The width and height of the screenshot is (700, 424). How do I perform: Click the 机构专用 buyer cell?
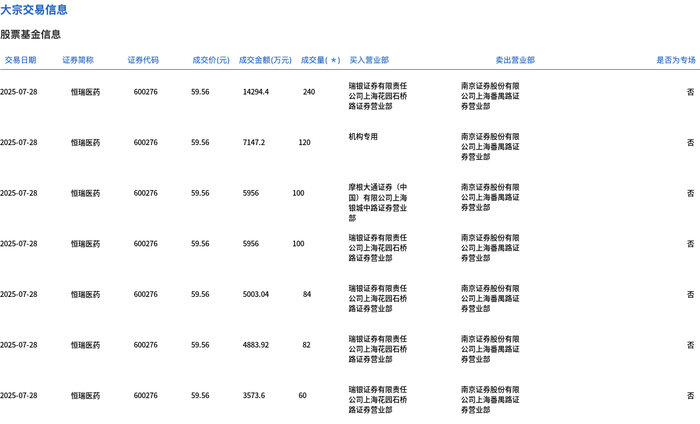point(363,137)
